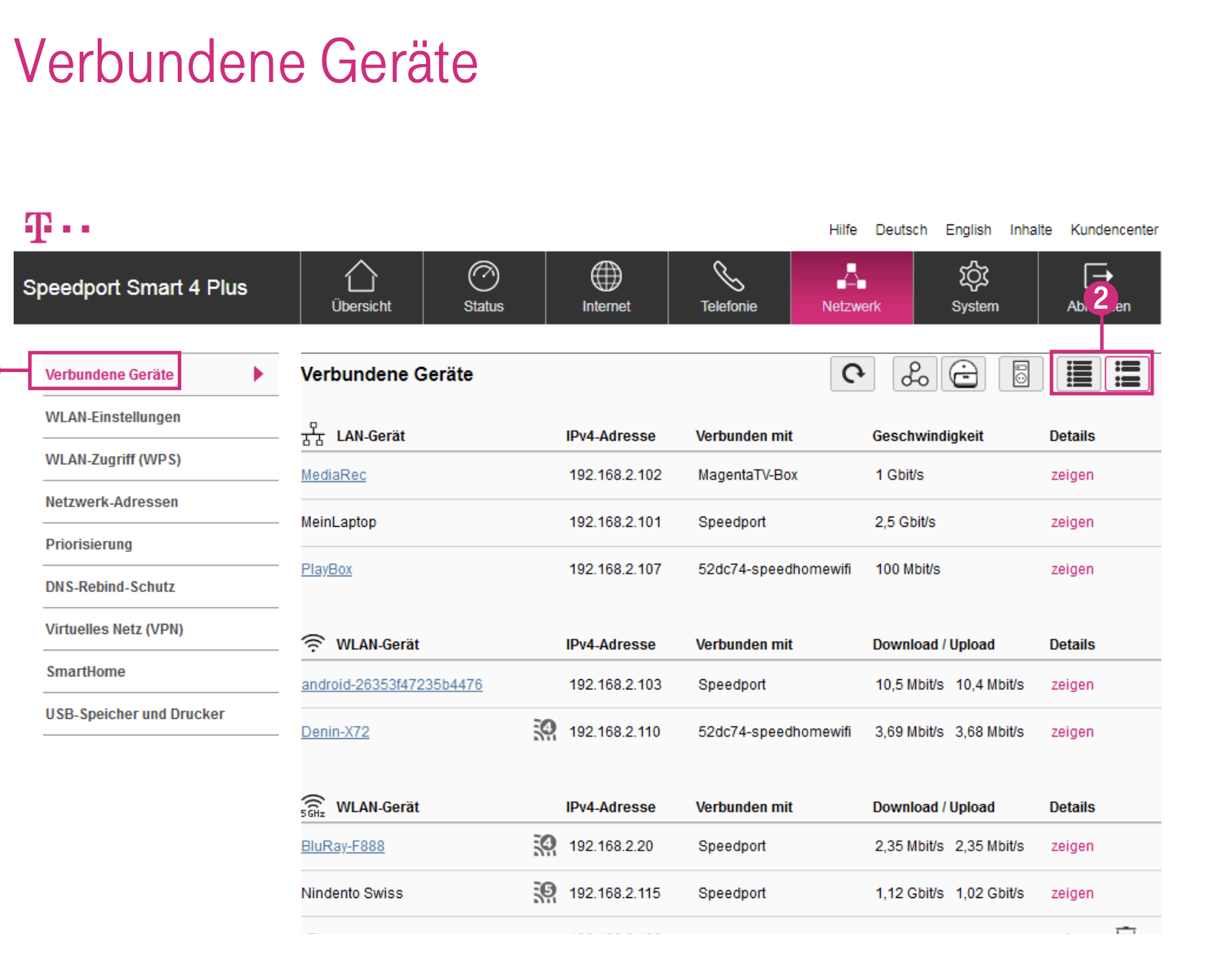Image resolution: width=1219 pixels, height=980 pixels.
Task: Open WLAN-Einstellungen in sidebar
Action: tap(113, 417)
